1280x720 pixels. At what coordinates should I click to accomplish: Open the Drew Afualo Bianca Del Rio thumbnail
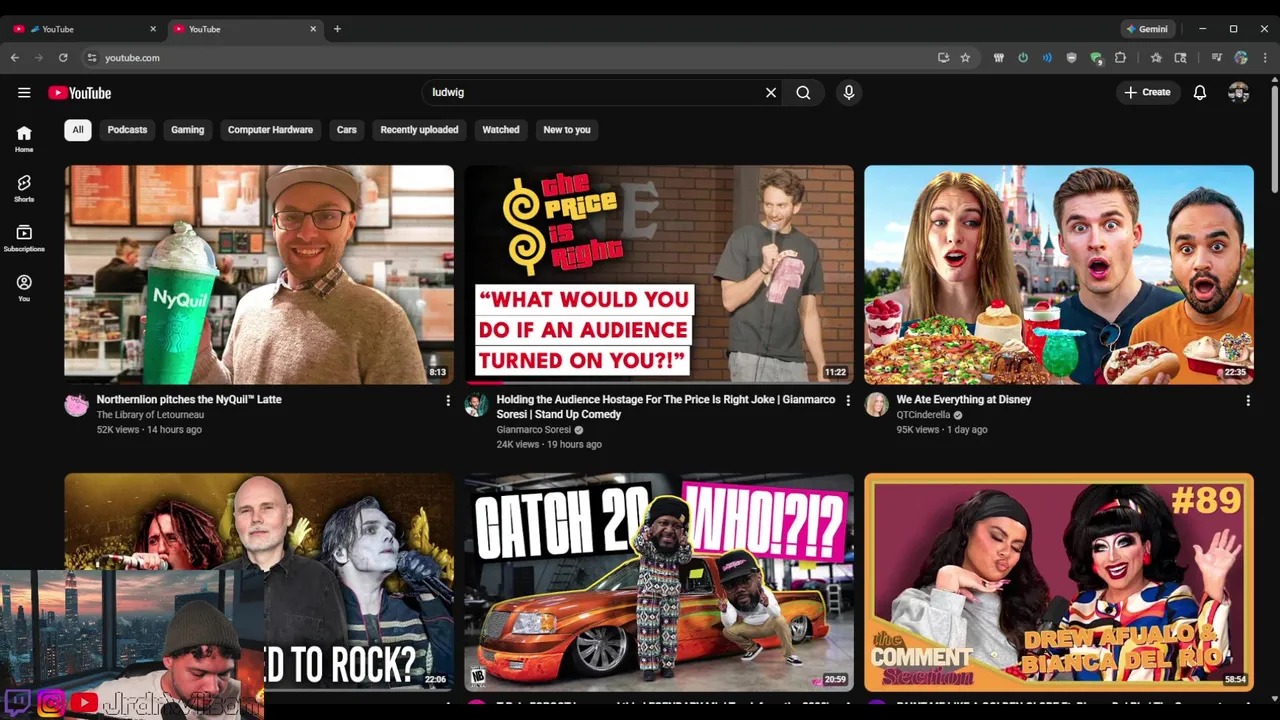[x=1059, y=582]
